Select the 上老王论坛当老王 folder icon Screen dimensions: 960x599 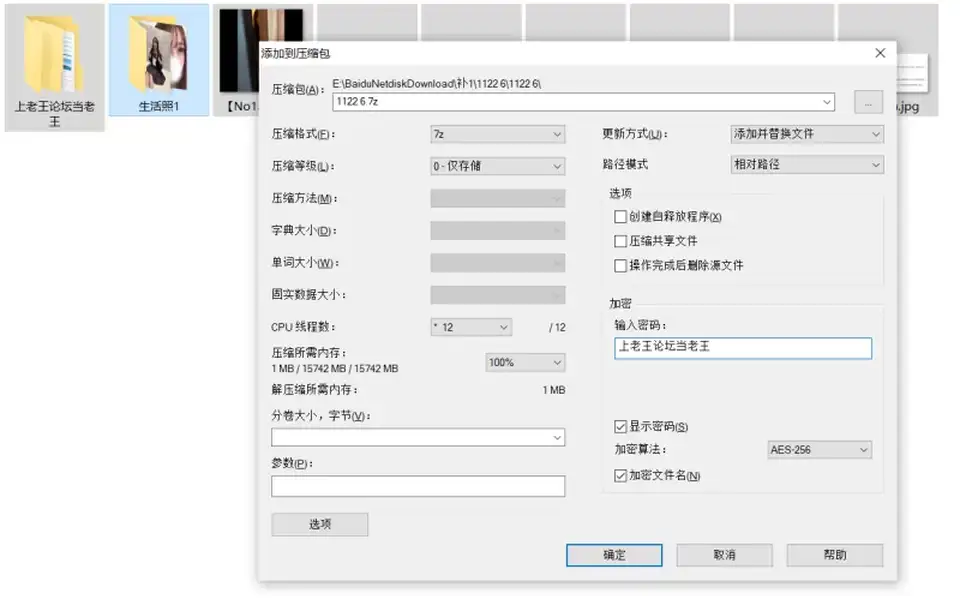[x=54, y=67]
